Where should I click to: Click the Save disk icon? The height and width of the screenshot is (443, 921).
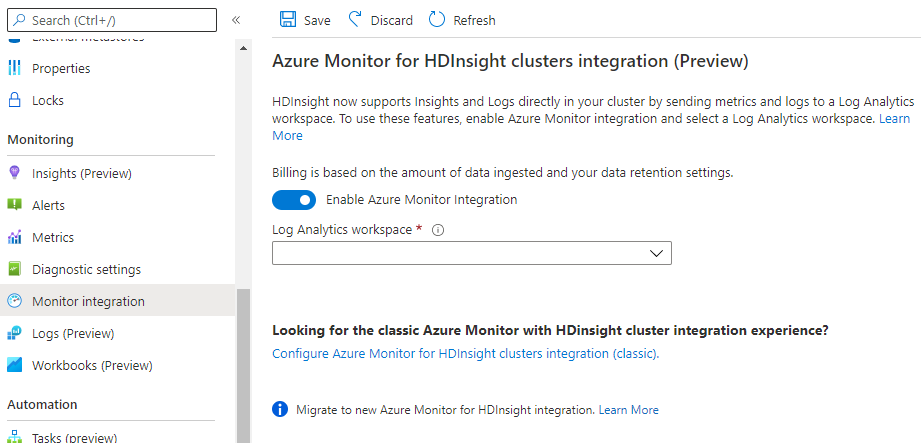coord(288,20)
